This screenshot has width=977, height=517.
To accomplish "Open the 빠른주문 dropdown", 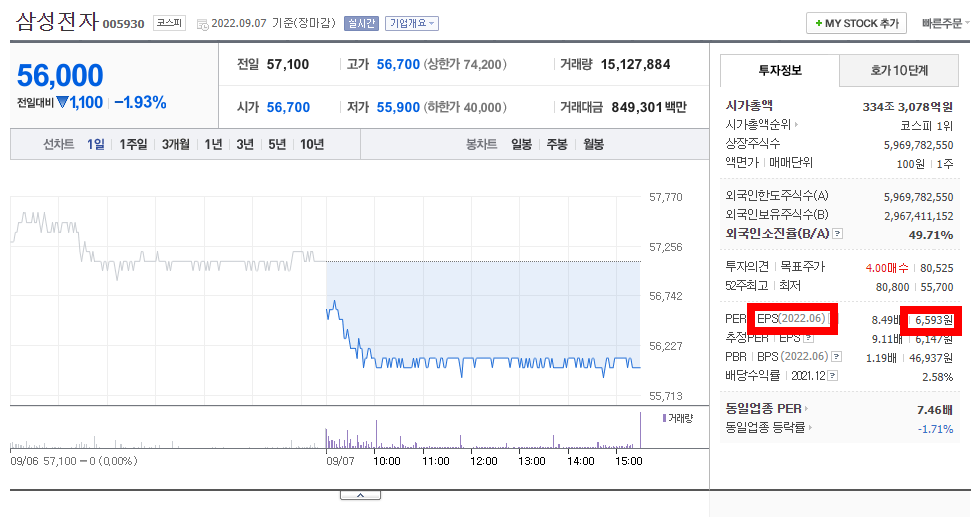I will tap(946, 23).
